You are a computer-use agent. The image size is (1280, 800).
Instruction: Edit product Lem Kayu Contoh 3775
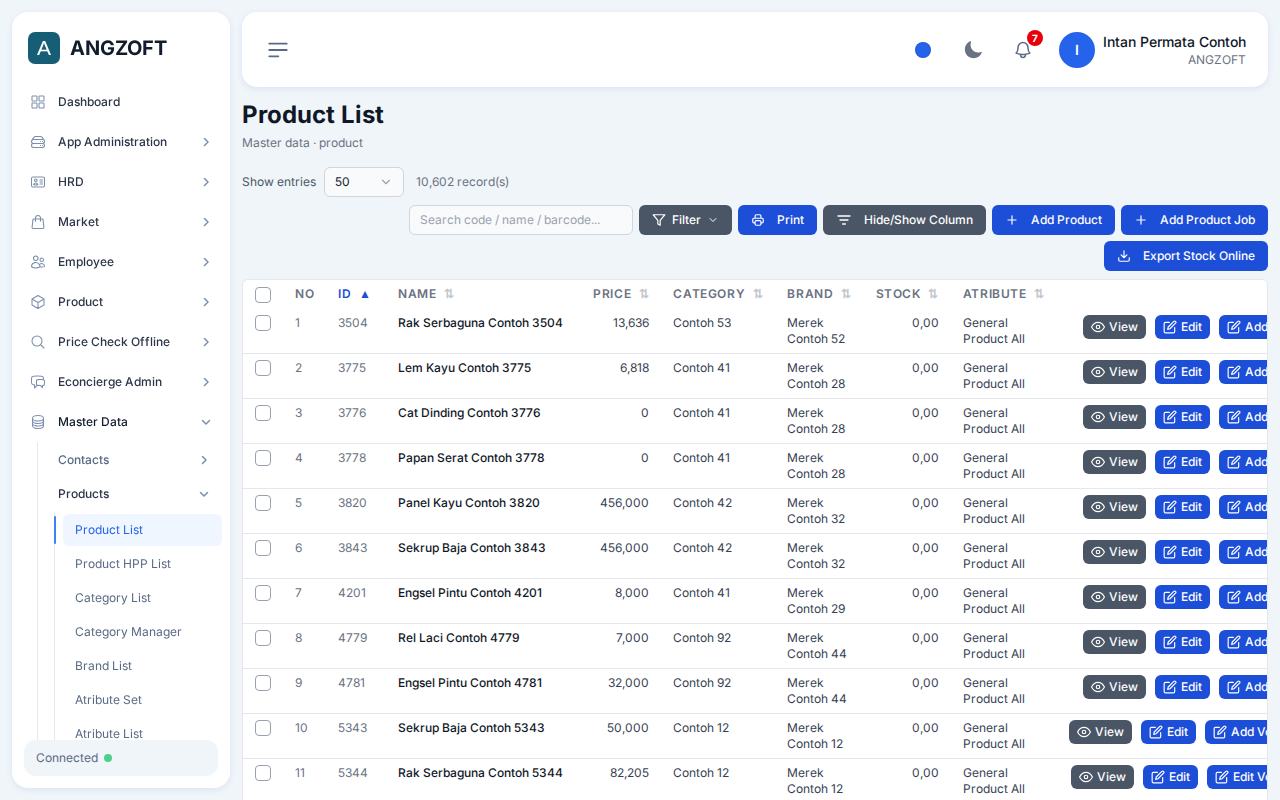[x=1182, y=372]
